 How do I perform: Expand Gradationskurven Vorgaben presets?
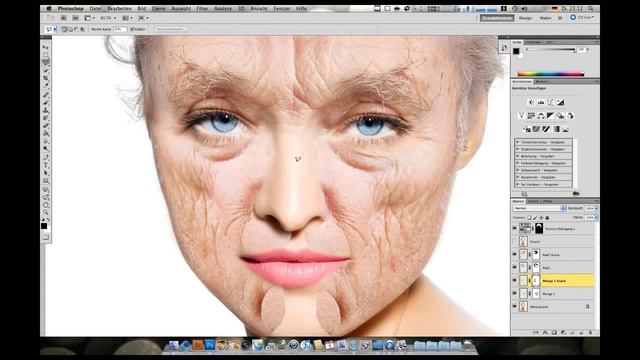517,149
